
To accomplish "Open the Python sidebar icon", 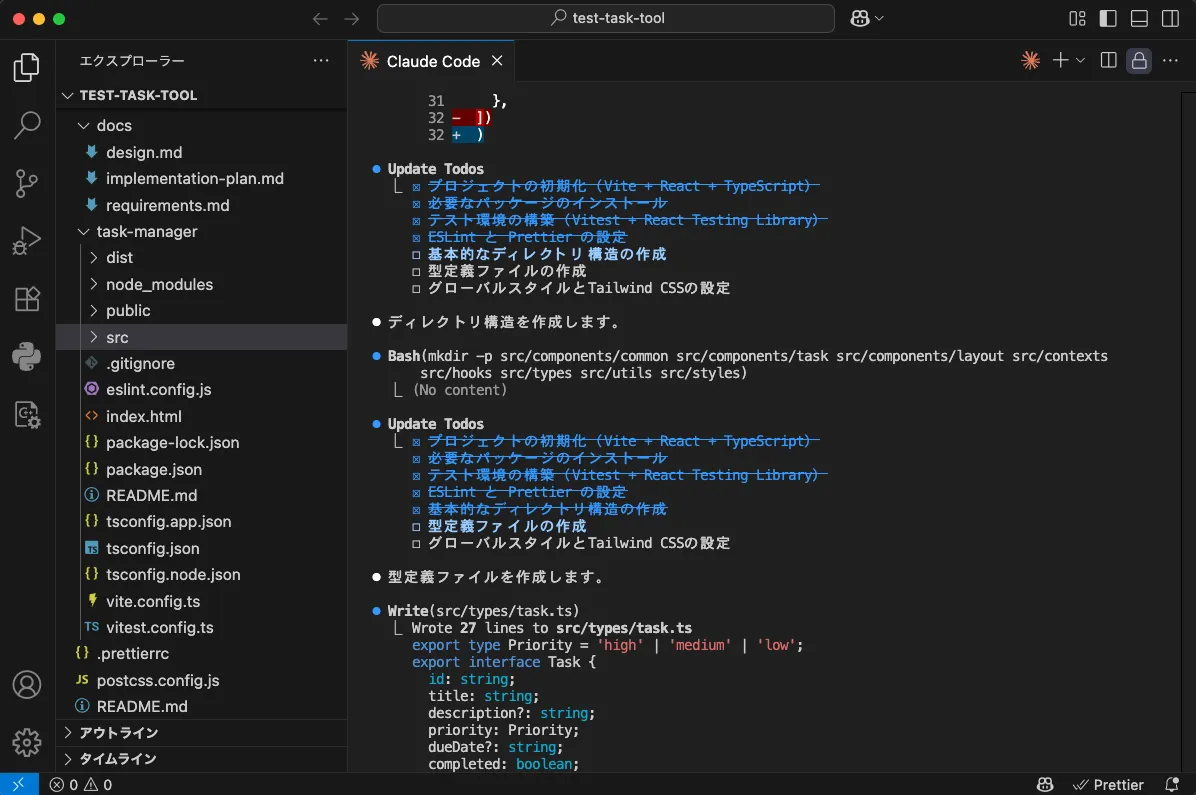I will 27,356.
